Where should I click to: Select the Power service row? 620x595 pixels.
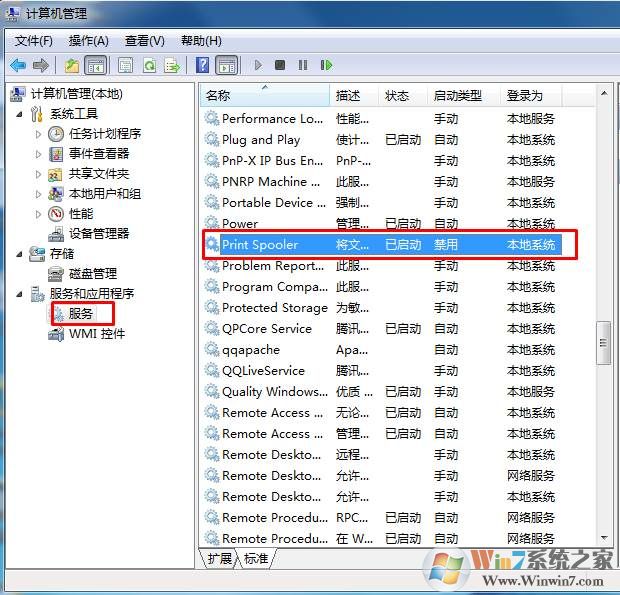coord(382,224)
